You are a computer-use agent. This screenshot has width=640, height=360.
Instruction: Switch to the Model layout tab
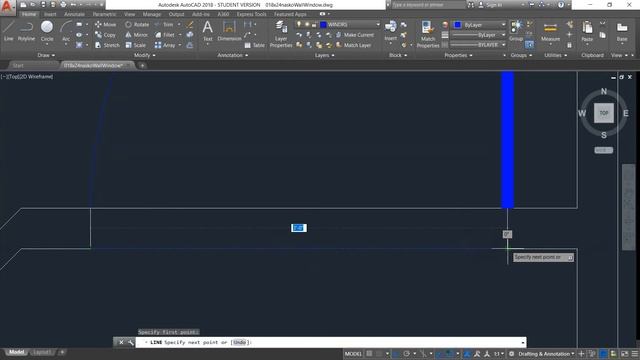point(16,352)
